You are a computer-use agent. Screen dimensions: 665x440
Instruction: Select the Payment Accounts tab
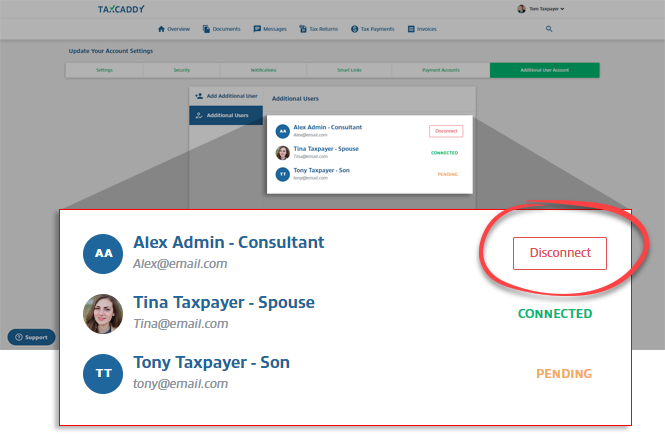pyautogui.click(x=441, y=70)
